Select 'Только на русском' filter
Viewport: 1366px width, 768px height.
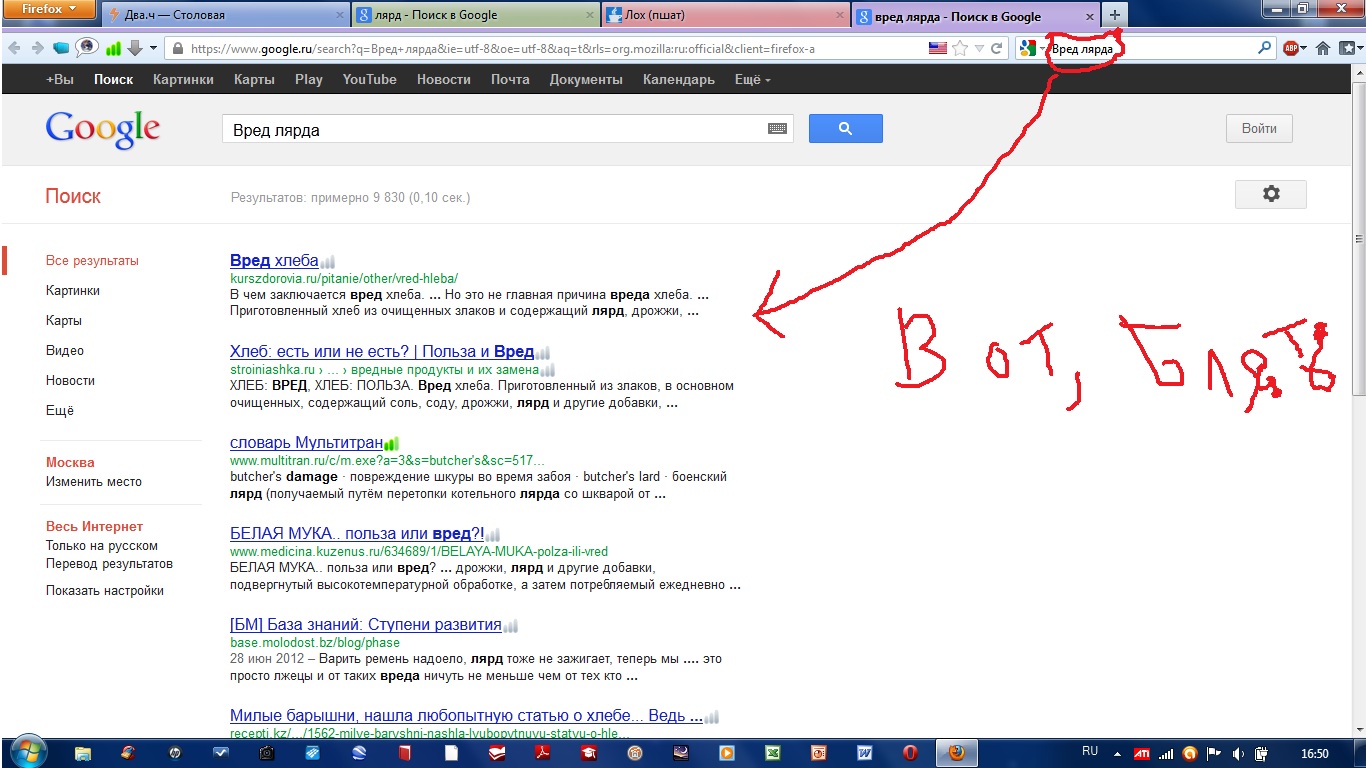click(102, 545)
